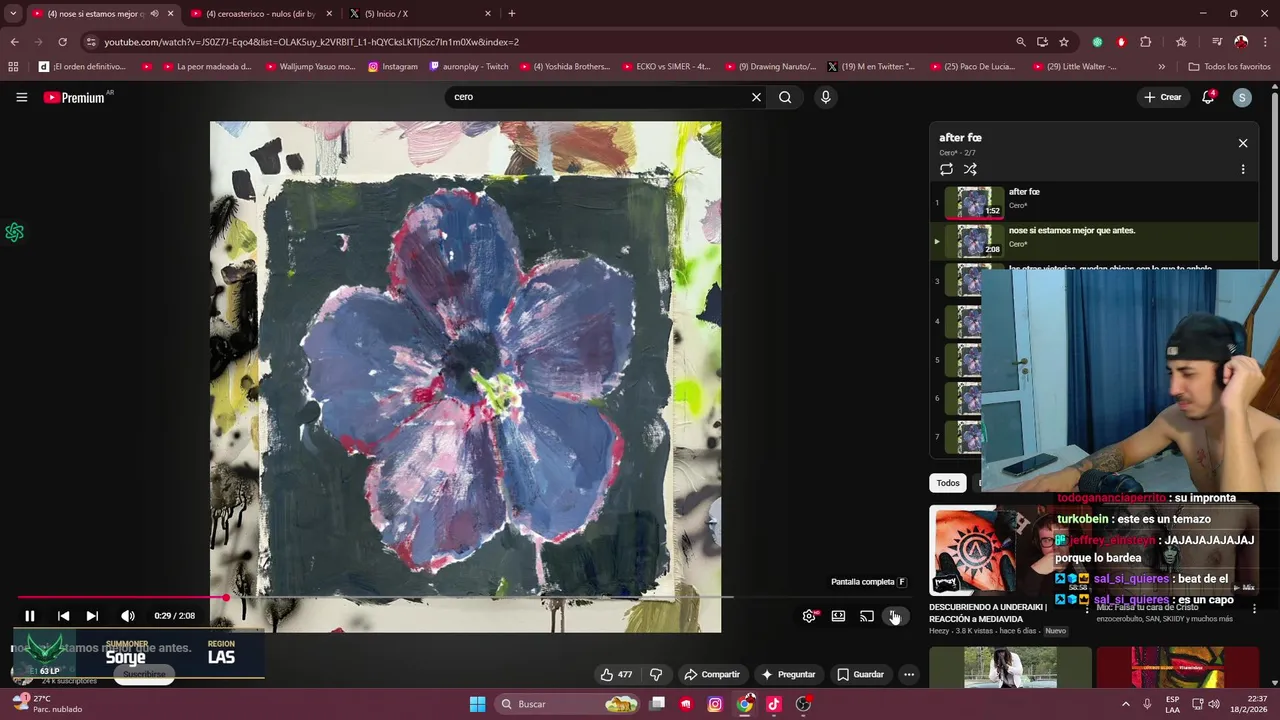This screenshot has width=1280, height=720.
Task: Open the tab search dropdown arrow
Action: click(x=12, y=14)
